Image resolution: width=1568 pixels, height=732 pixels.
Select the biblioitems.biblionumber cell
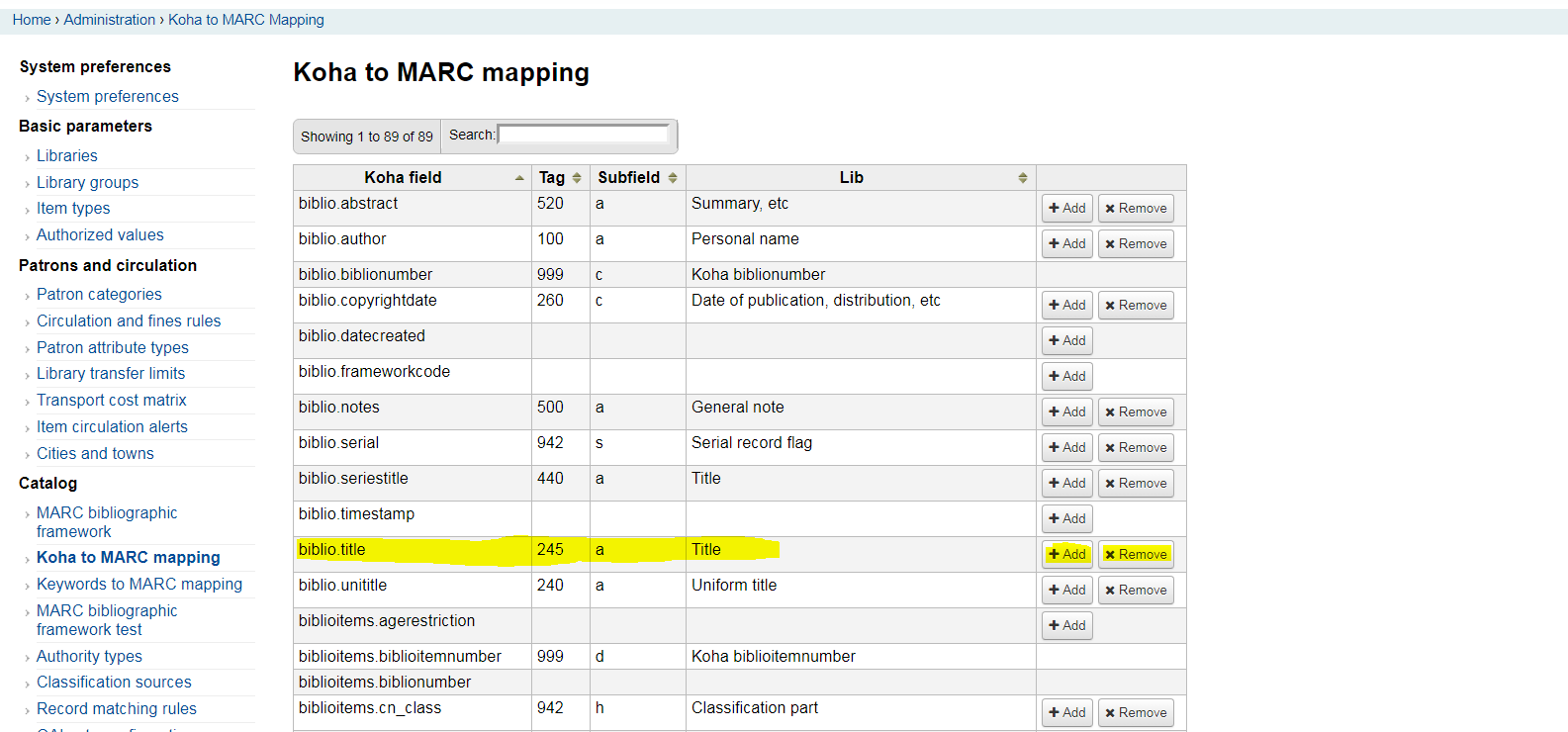pyautogui.click(x=413, y=682)
